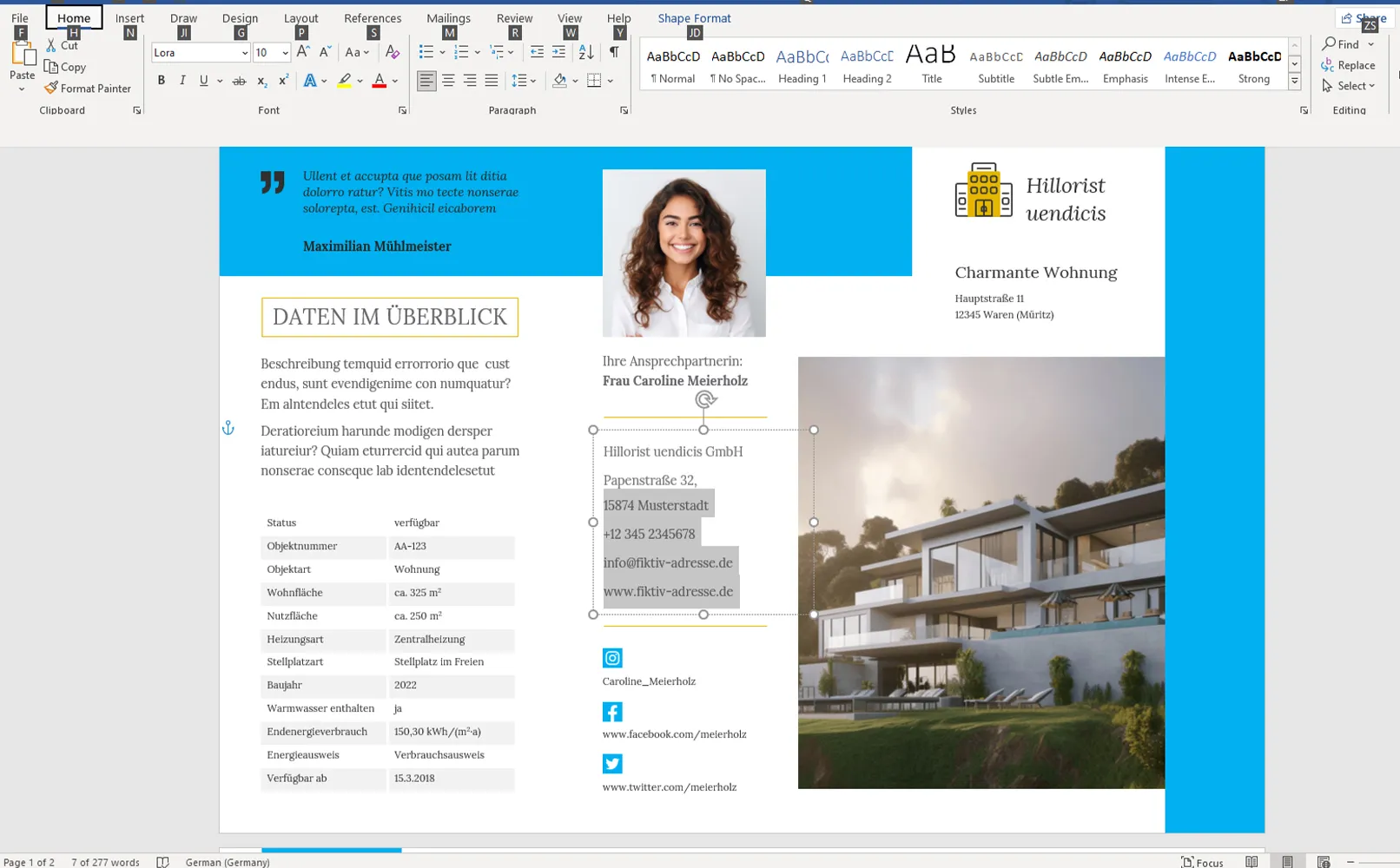Open the Paragraph dialog launcher

pyautogui.click(x=624, y=110)
